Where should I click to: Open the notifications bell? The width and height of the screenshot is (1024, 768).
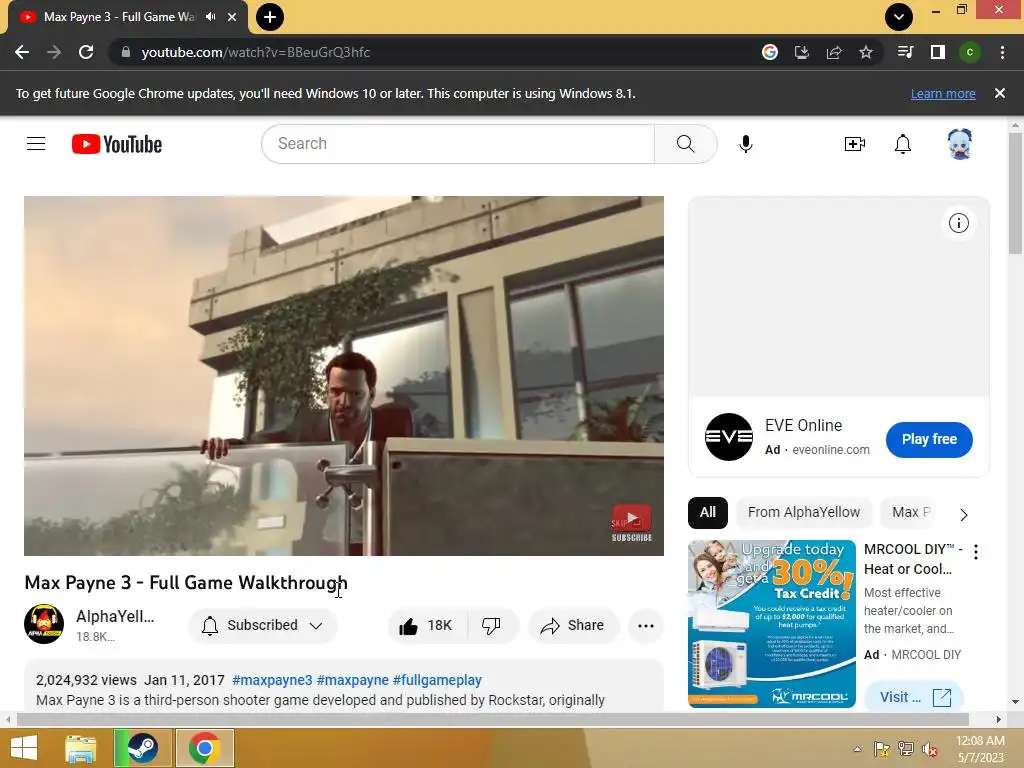[903, 144]
